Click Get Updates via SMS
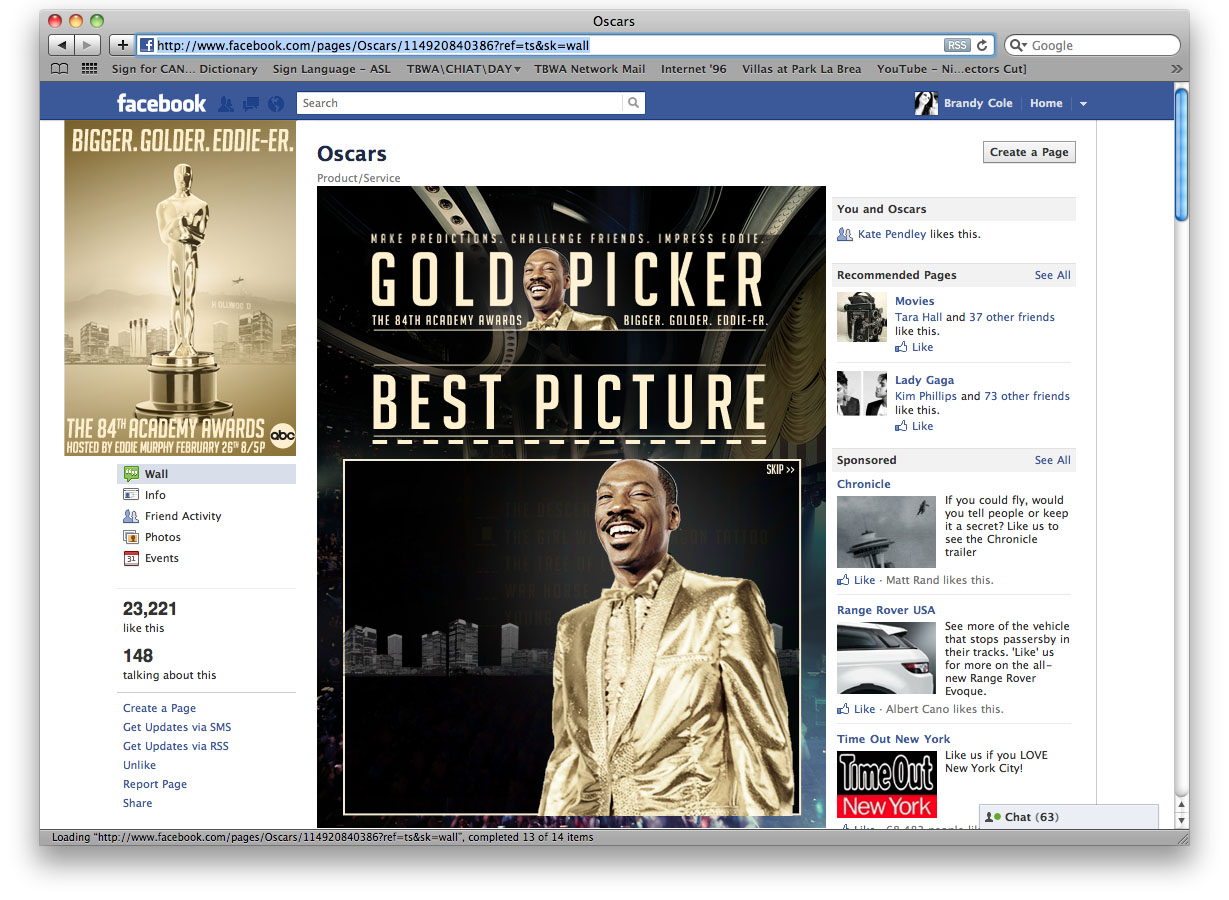 pos(177,727)
